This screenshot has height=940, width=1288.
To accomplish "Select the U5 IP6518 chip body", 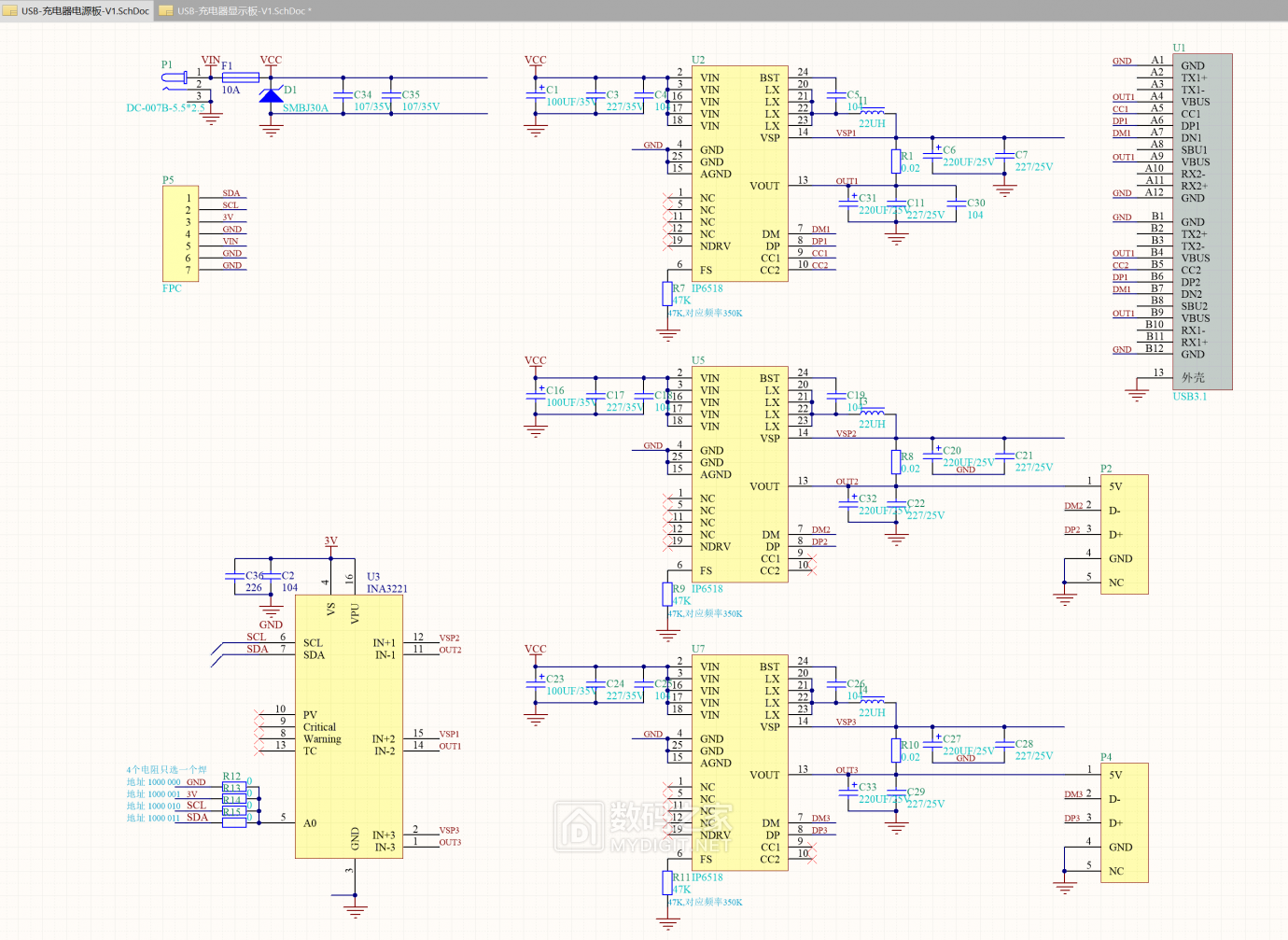I will (x=739, y=474).
